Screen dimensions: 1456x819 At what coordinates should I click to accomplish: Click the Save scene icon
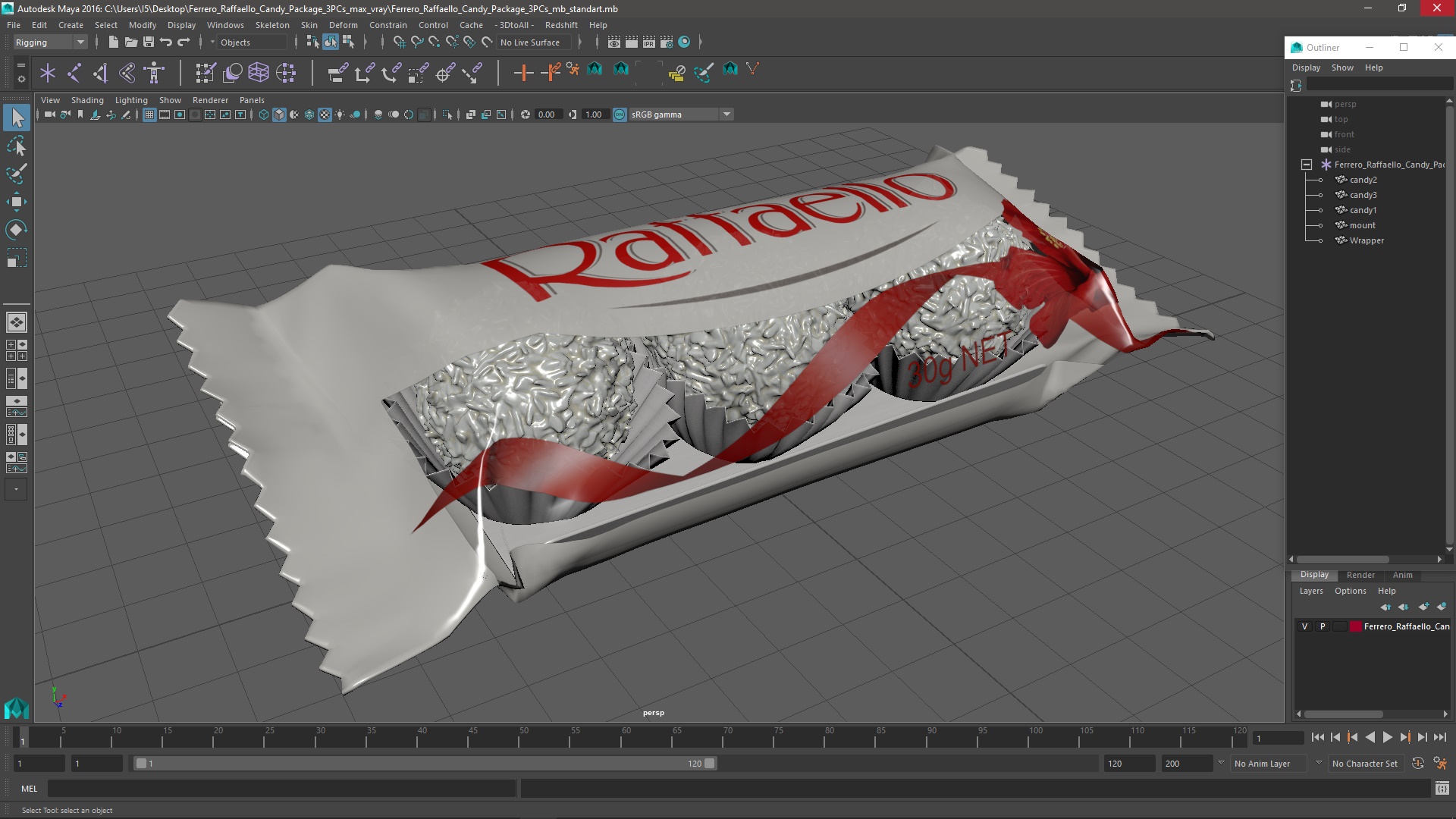click(x=149, y=42)
